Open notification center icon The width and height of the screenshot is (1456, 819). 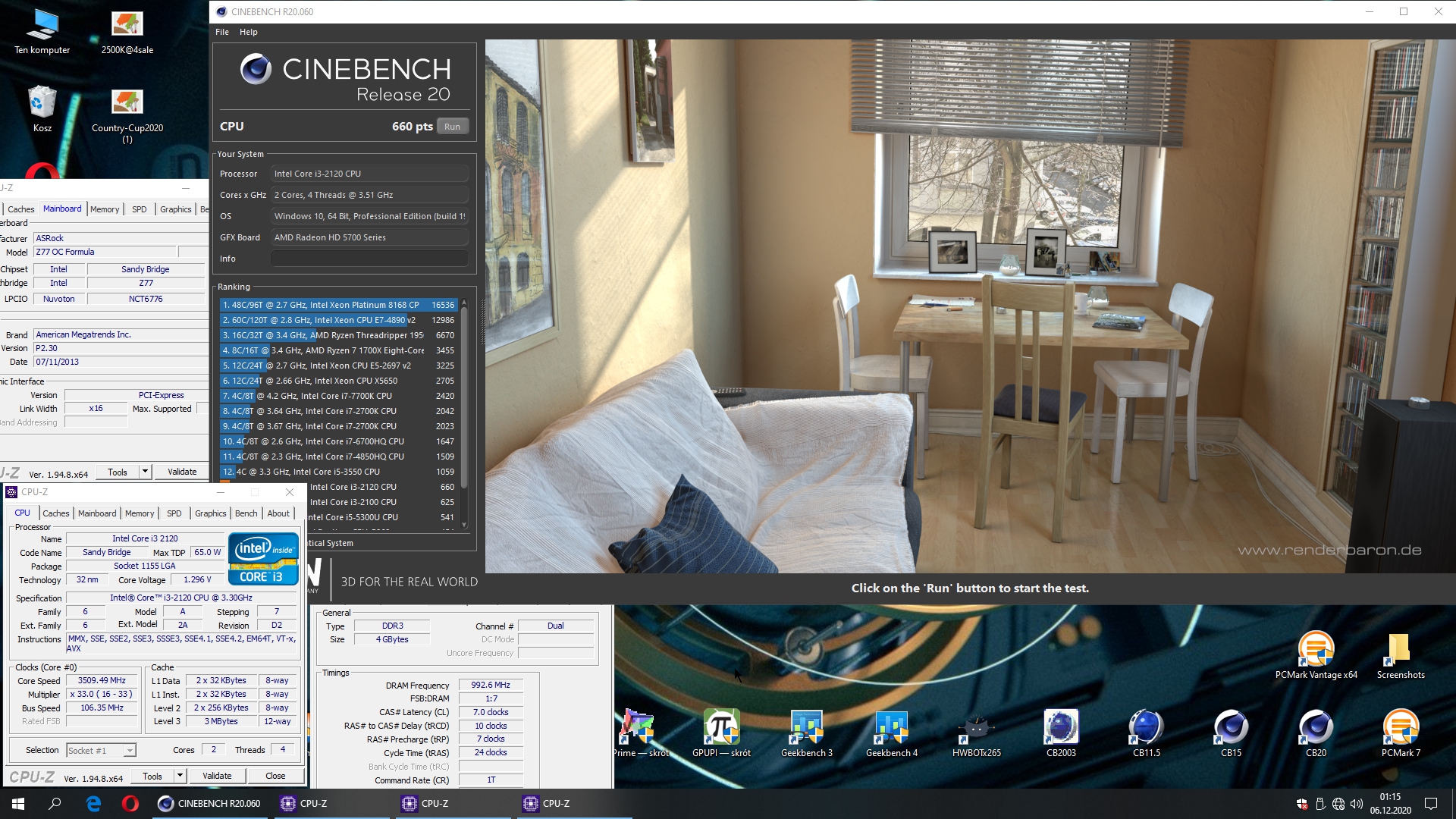point(1431,804)
